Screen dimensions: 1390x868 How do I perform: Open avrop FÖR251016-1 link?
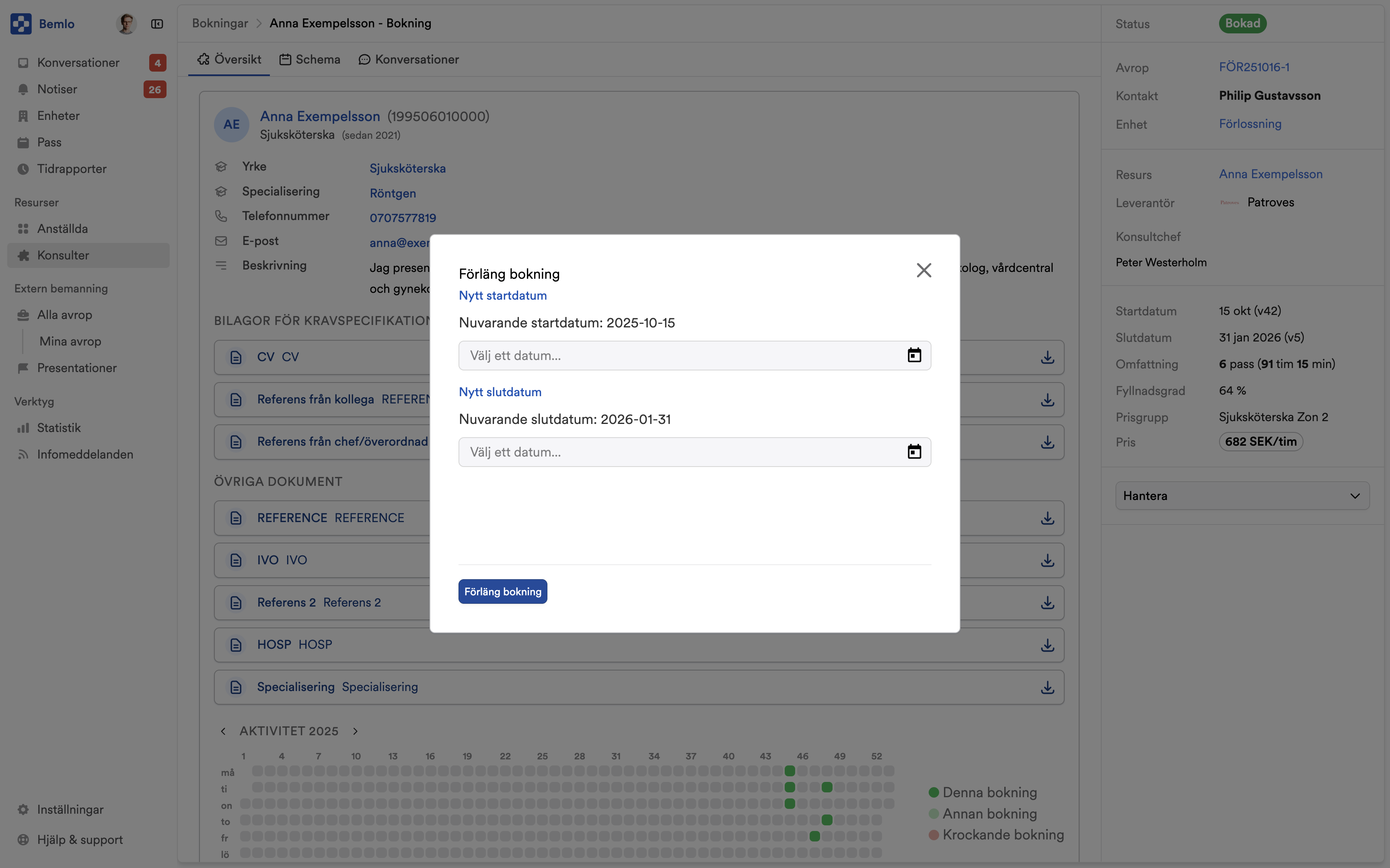pos(1254,67)
